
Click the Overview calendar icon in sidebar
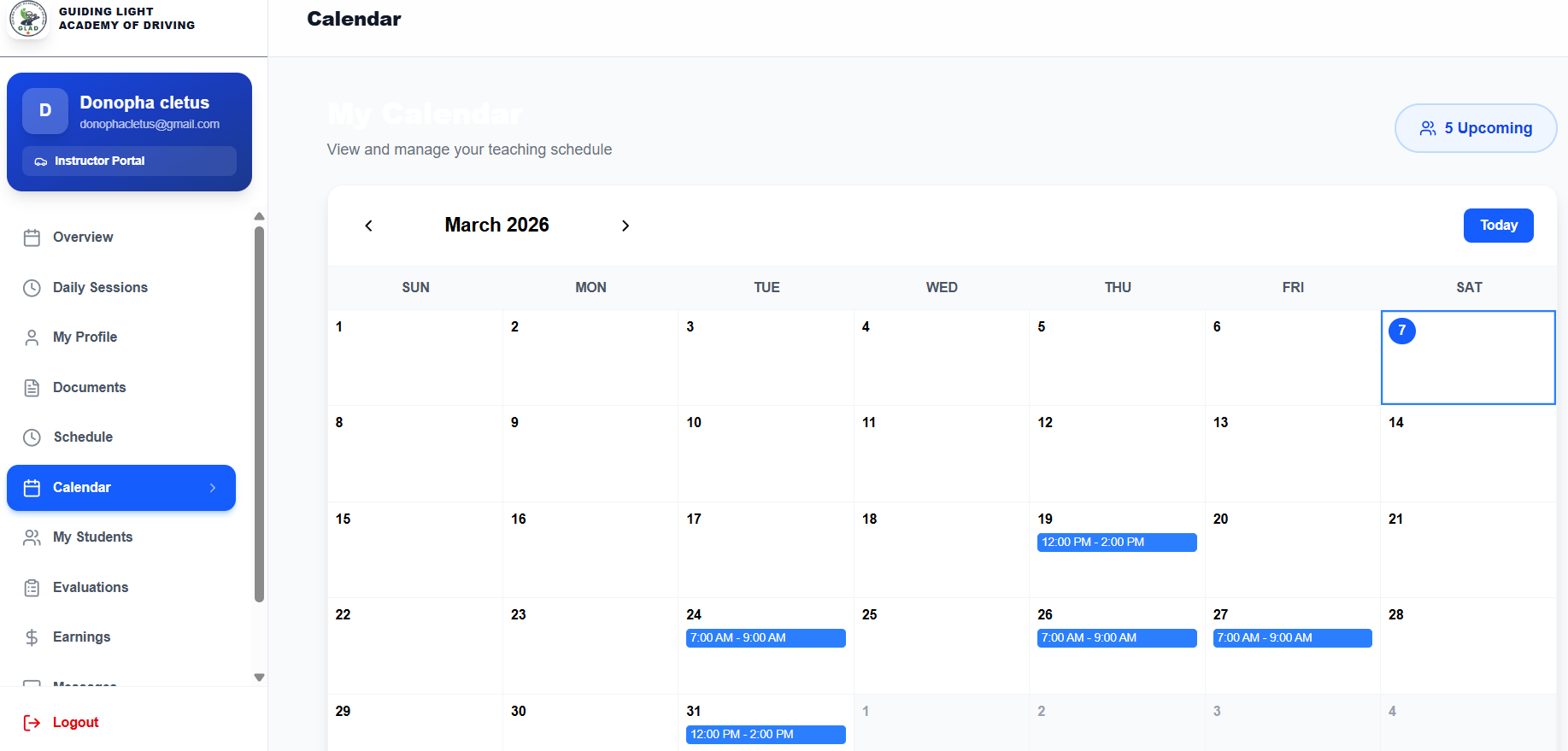coord(32,238)
